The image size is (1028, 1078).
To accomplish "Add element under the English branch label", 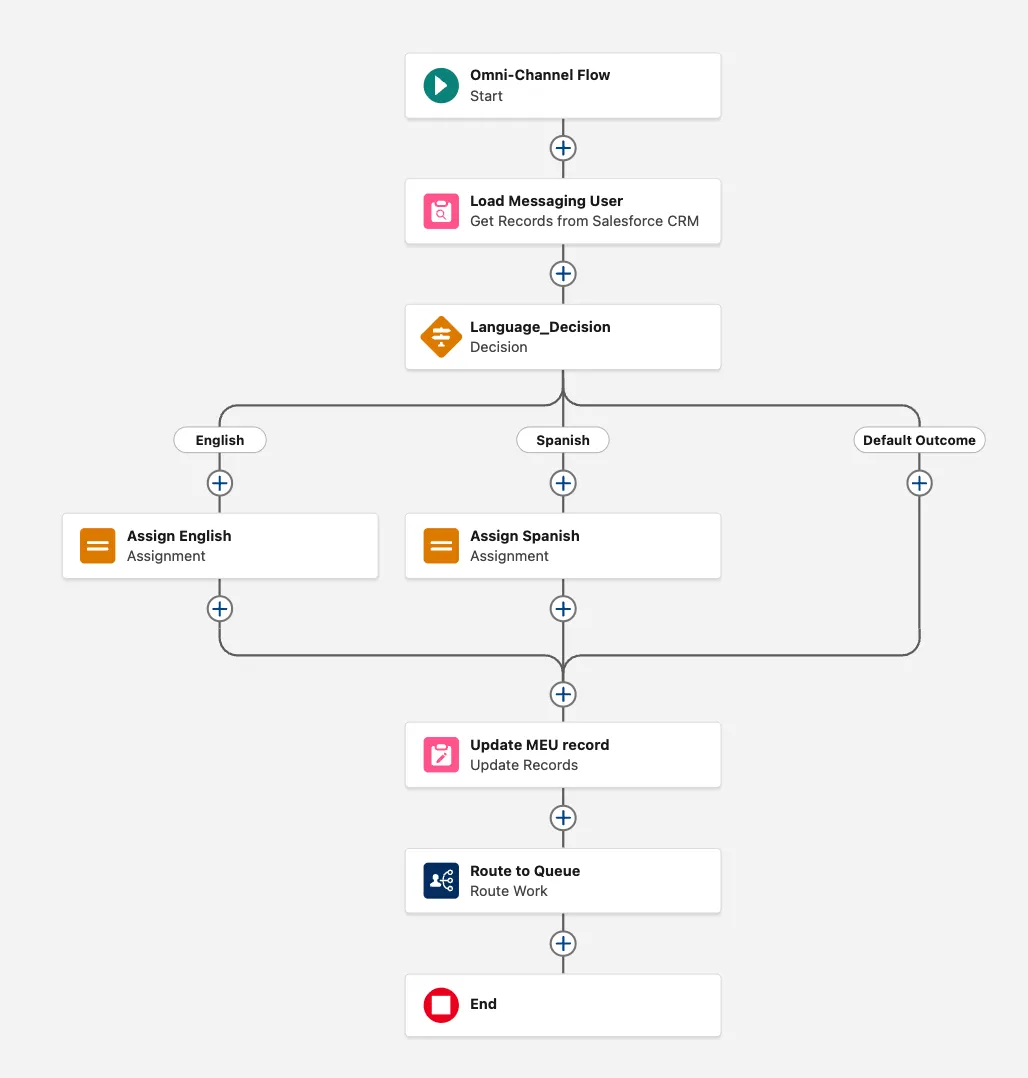I will (x=220, y=484).
